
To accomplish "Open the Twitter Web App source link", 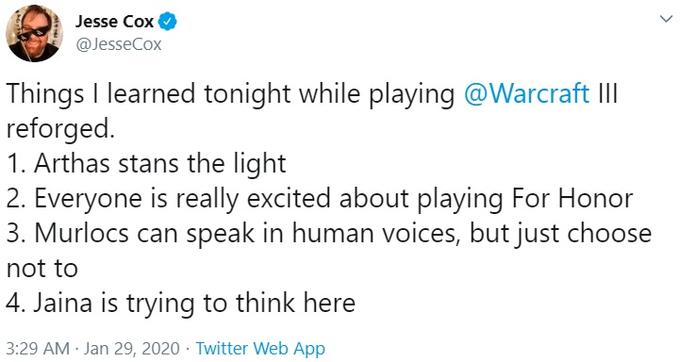I will [x=260, y=349].
